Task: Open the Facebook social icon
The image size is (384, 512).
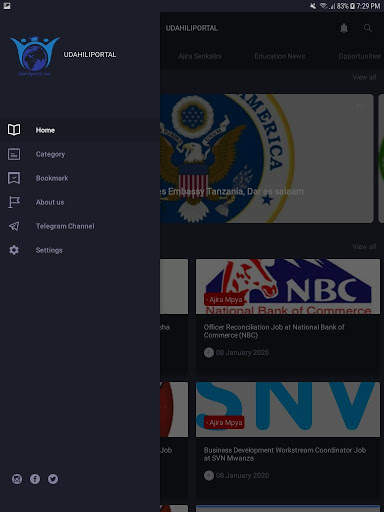Action: [35, 479]
